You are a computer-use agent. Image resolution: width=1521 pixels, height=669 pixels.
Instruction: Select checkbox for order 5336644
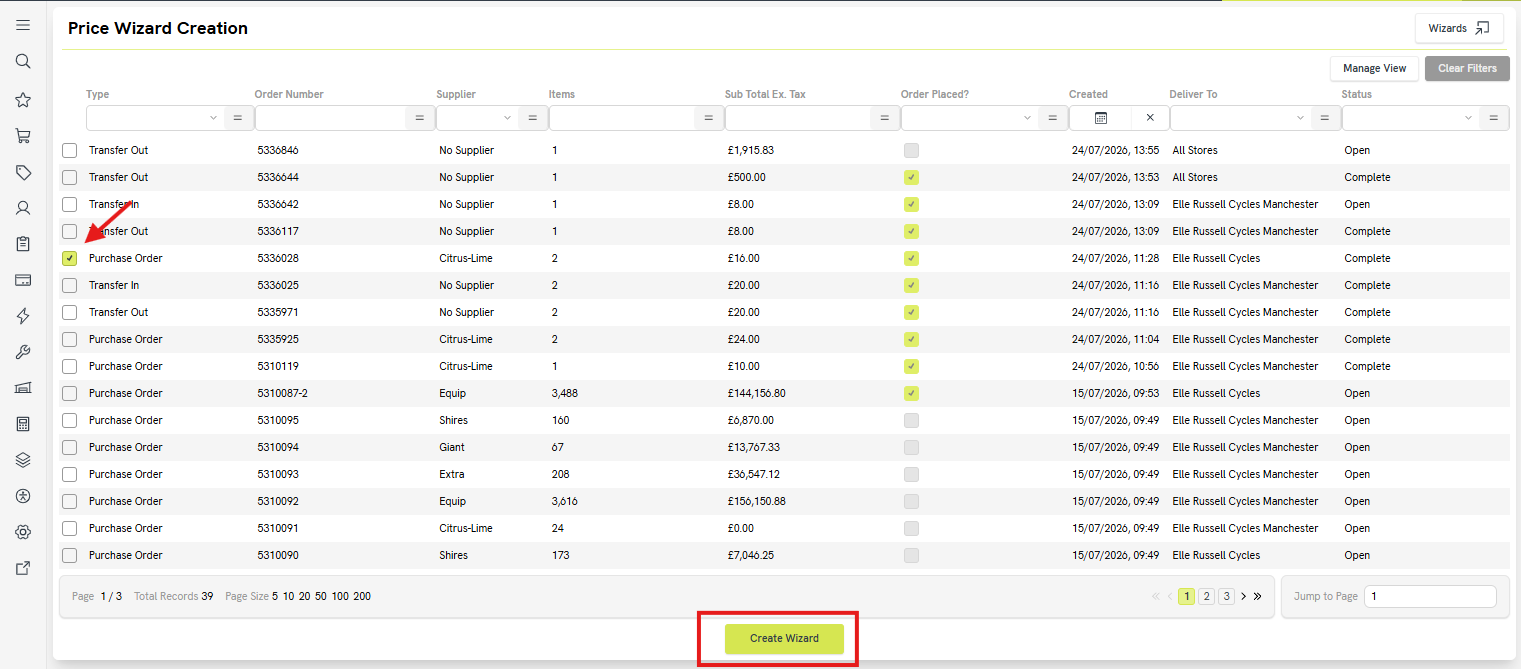pos(69,177)
